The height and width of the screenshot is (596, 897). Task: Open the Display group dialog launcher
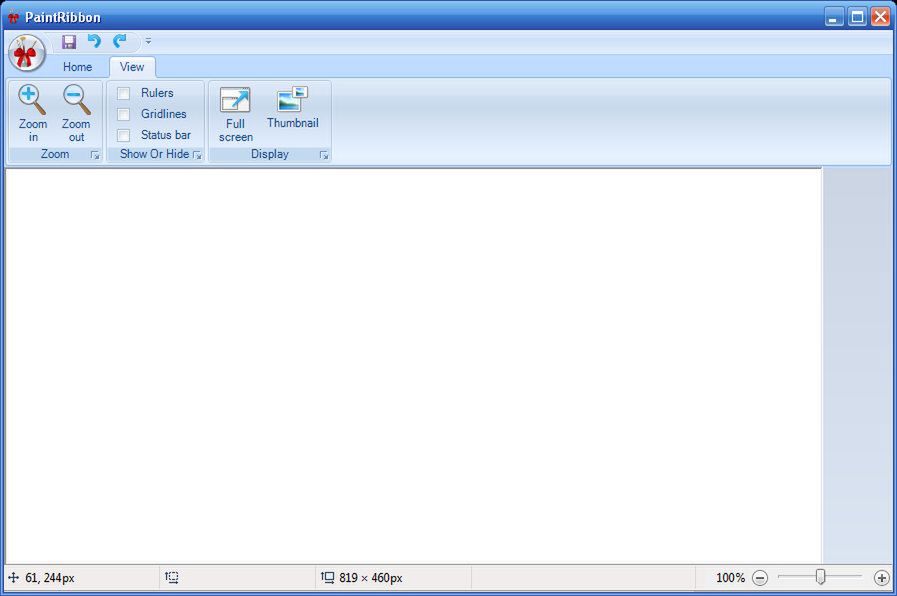(324, 155)
